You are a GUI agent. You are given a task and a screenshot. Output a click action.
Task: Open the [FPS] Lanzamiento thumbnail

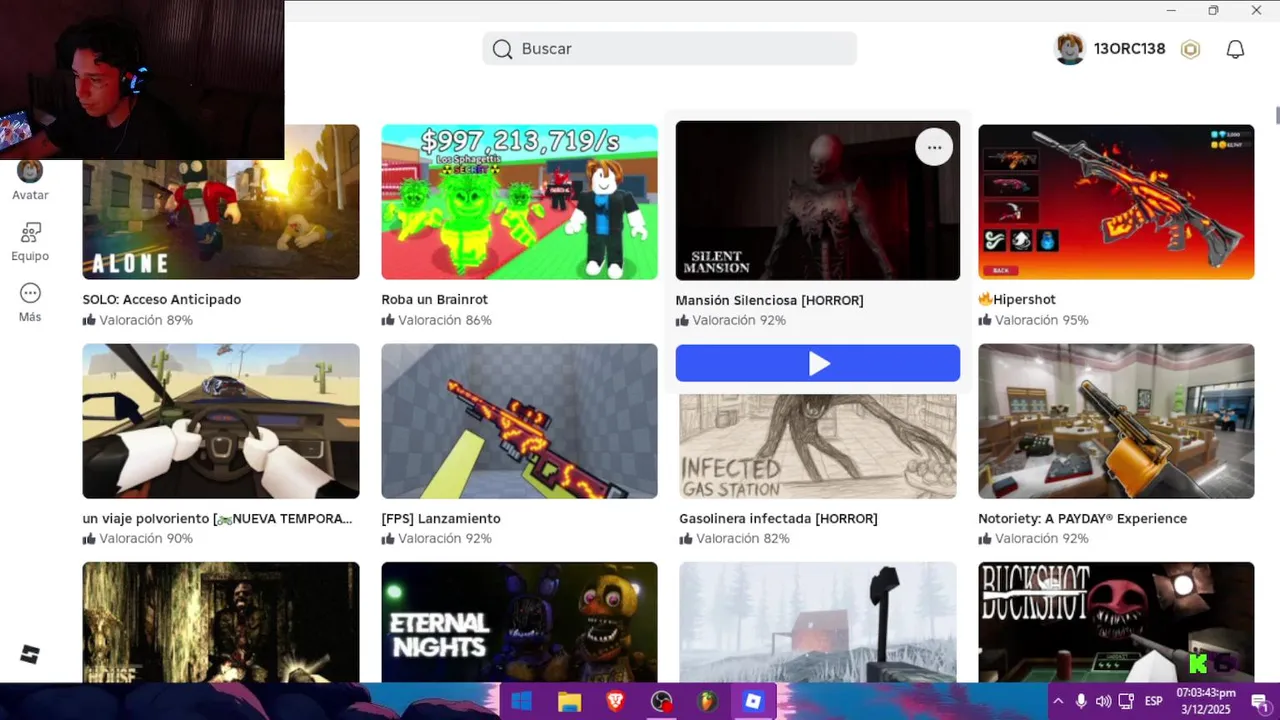coord(519,421)
